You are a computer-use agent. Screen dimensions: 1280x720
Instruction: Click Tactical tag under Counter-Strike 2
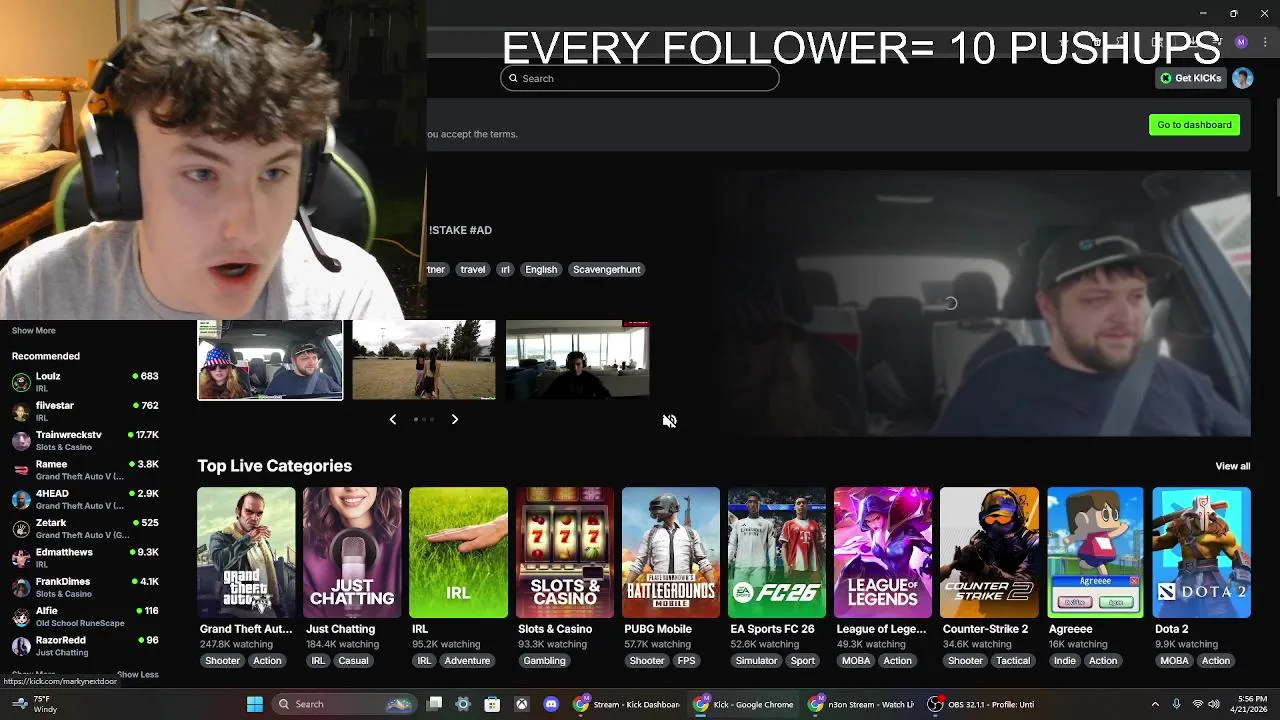tap(1012, 661)
